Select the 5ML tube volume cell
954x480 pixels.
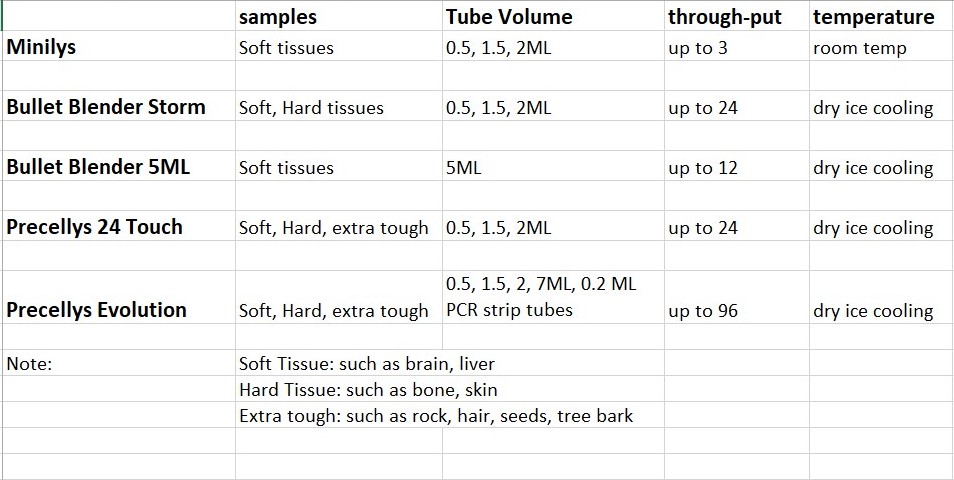click(x=464, y=168)
